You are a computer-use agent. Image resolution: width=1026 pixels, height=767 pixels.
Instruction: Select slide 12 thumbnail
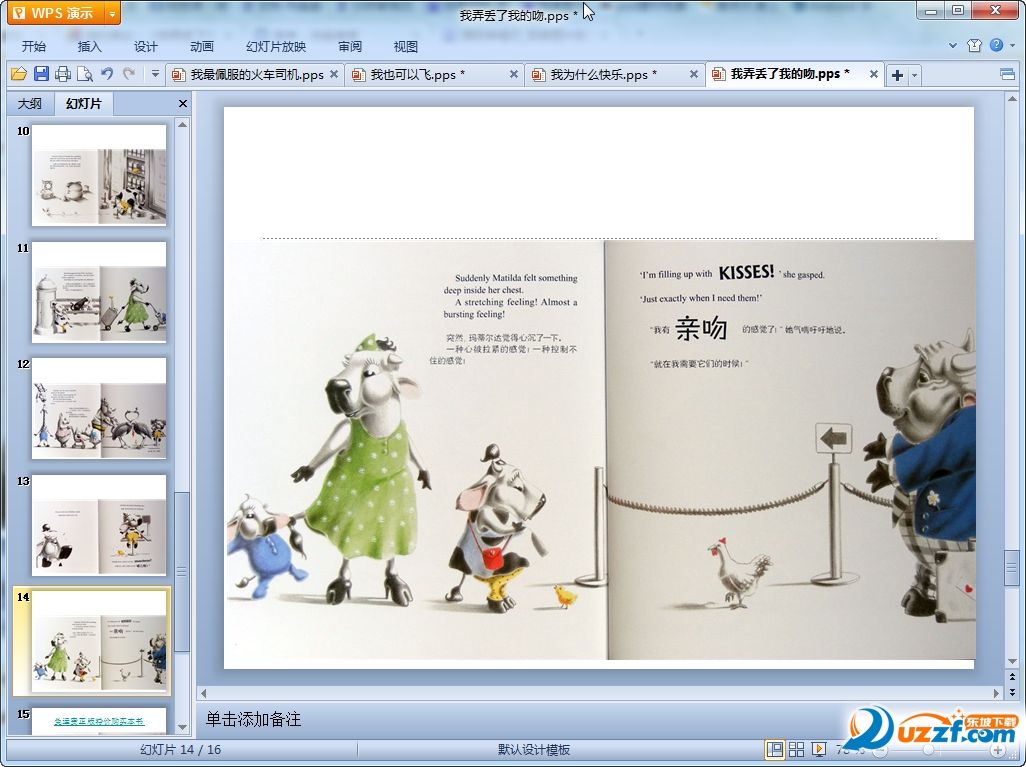[99, 408]
